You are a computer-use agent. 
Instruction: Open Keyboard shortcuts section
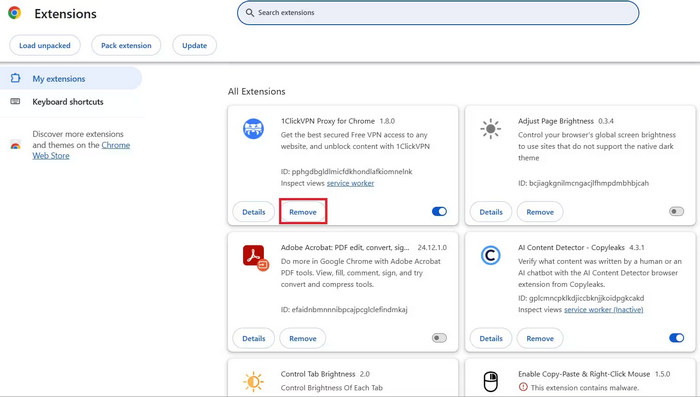coord(71,102)
